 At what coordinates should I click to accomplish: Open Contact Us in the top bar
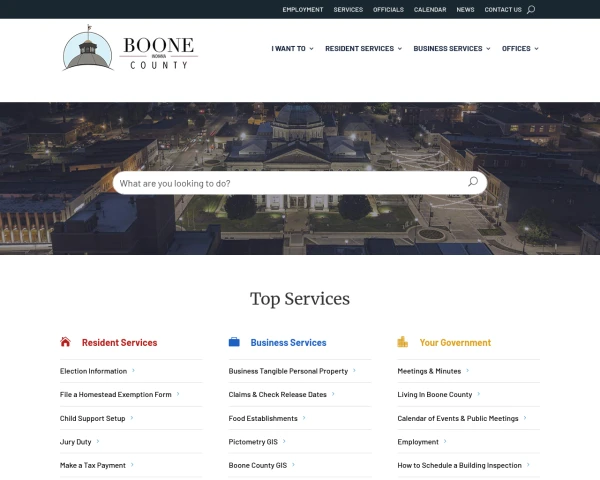(503, 10)
